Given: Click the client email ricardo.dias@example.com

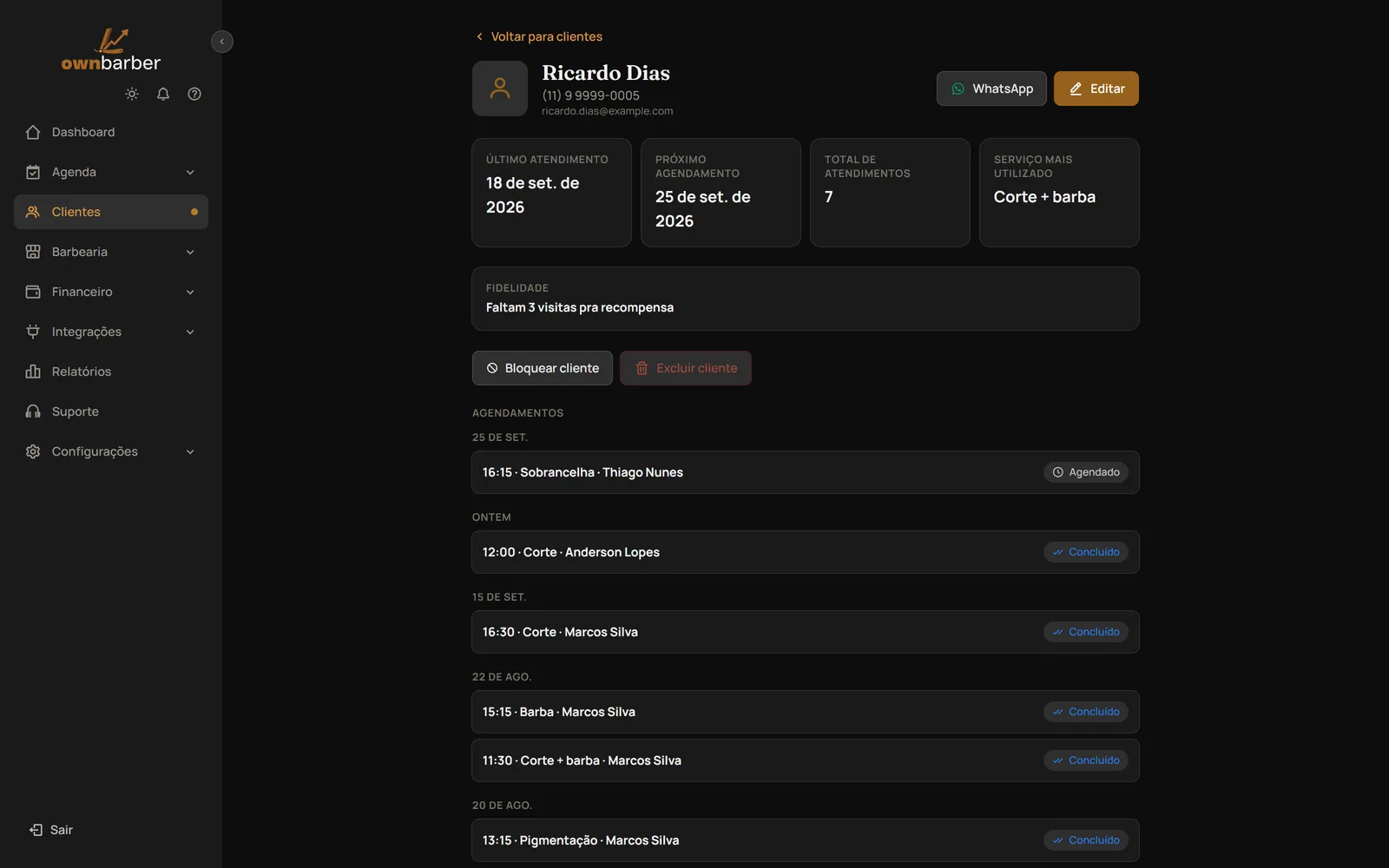Looking at the screenshot, I should (x=608, y=111).
